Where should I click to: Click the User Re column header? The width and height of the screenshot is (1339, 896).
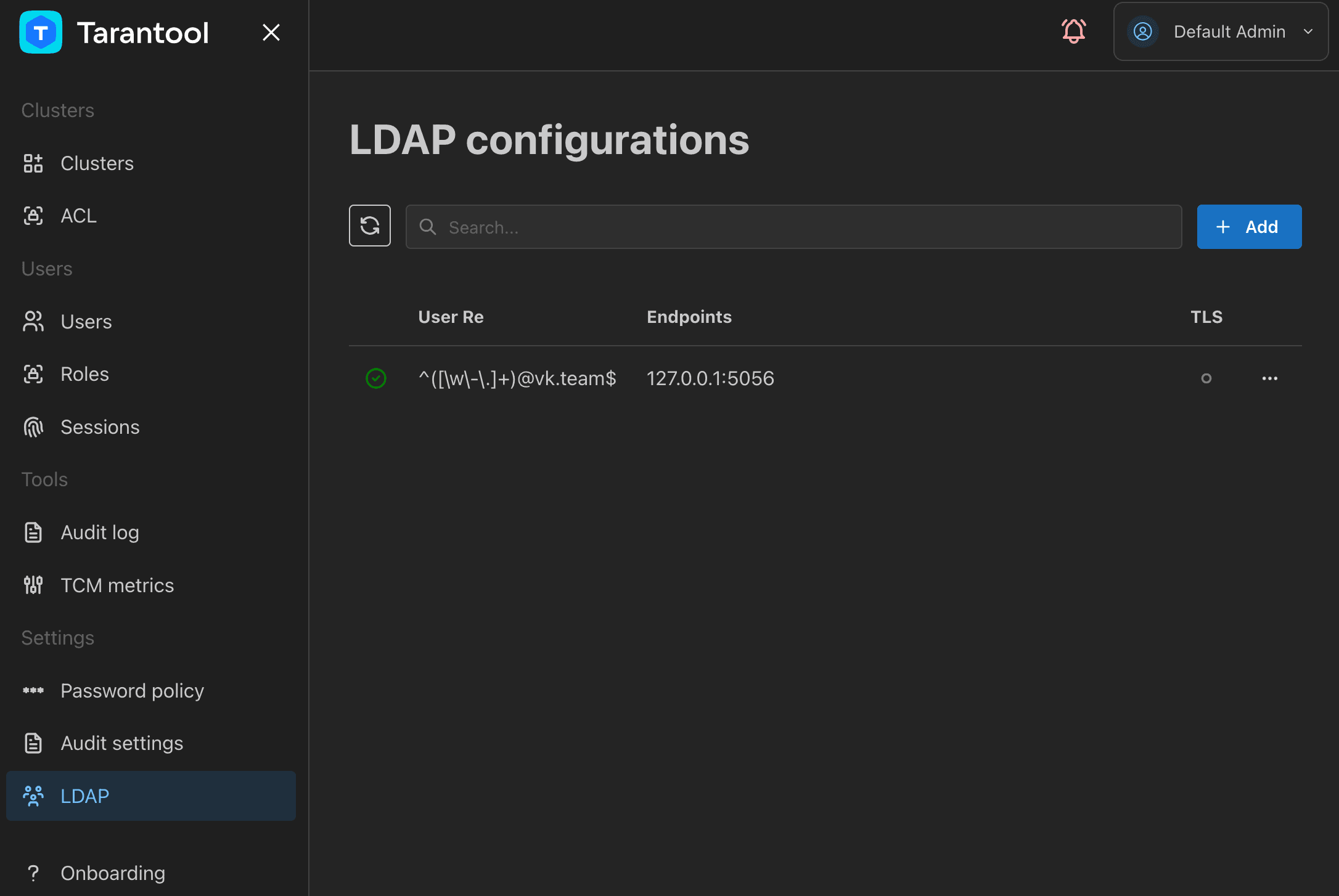point(451,317)
